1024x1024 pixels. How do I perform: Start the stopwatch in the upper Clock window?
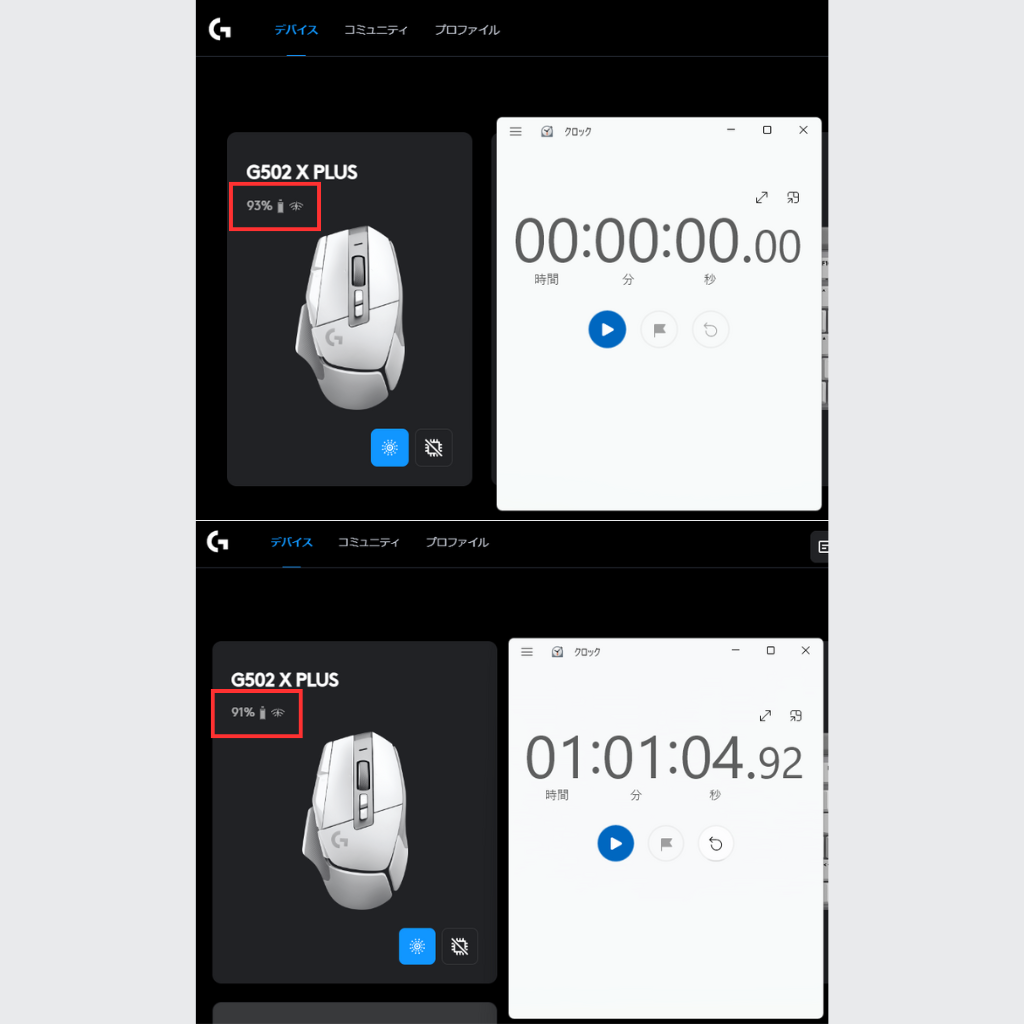click(x=607, y=329)
